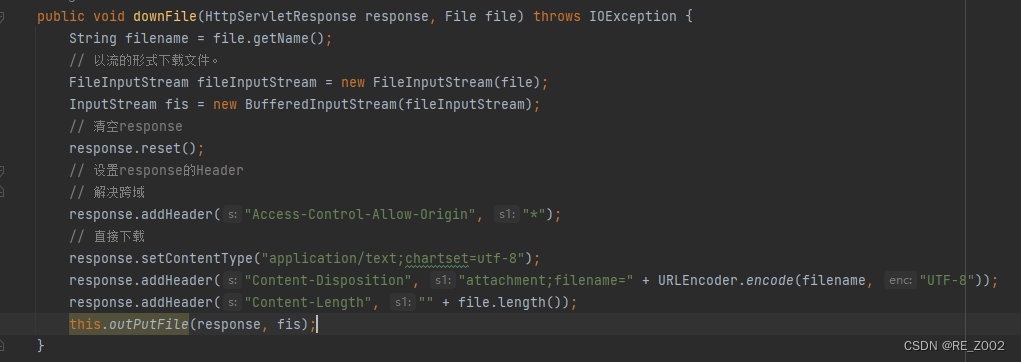Click the enc: parameter hint
Screen dimensions: 1021x362
(x=900, y=281)
